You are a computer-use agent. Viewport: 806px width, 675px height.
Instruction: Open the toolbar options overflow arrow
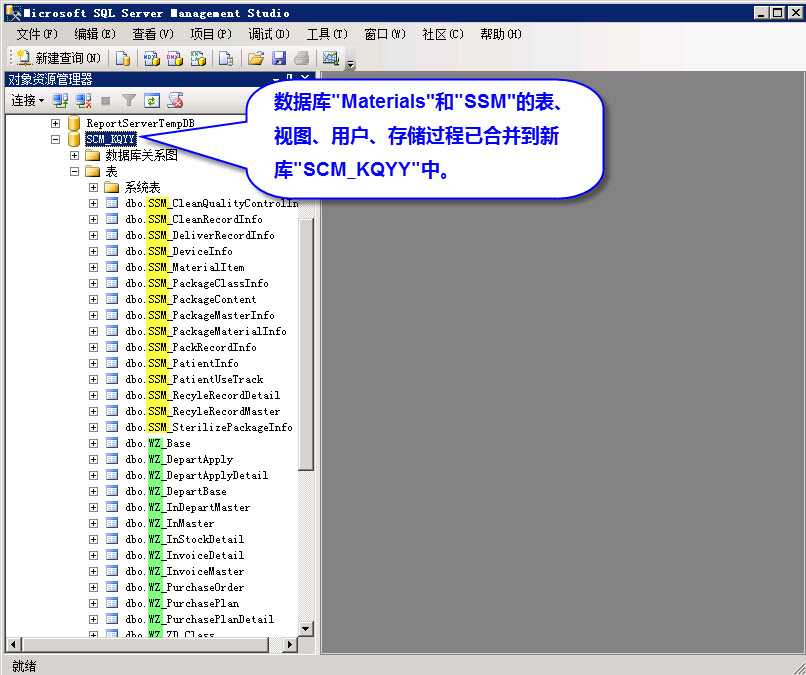click(351, 64)
